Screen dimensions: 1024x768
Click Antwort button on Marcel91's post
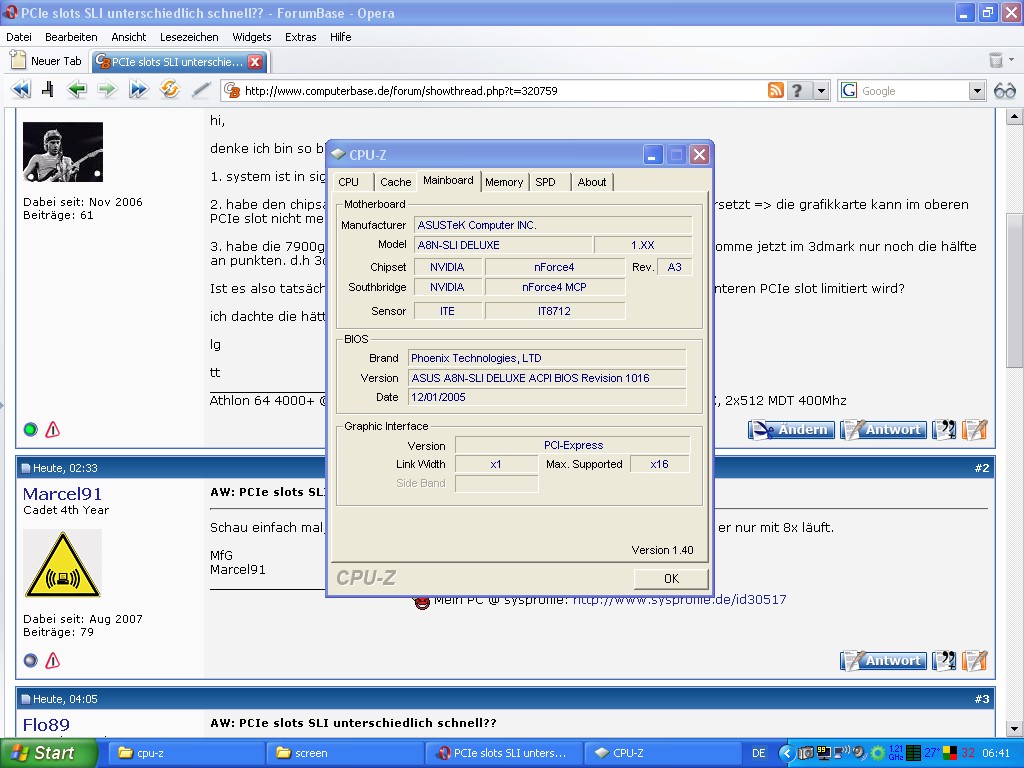pos(883,661)
